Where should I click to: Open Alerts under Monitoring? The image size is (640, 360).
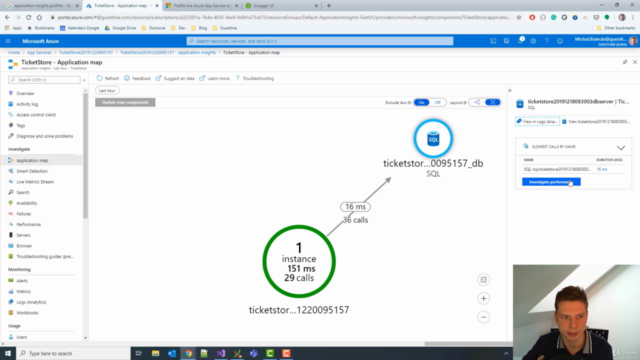22,281
